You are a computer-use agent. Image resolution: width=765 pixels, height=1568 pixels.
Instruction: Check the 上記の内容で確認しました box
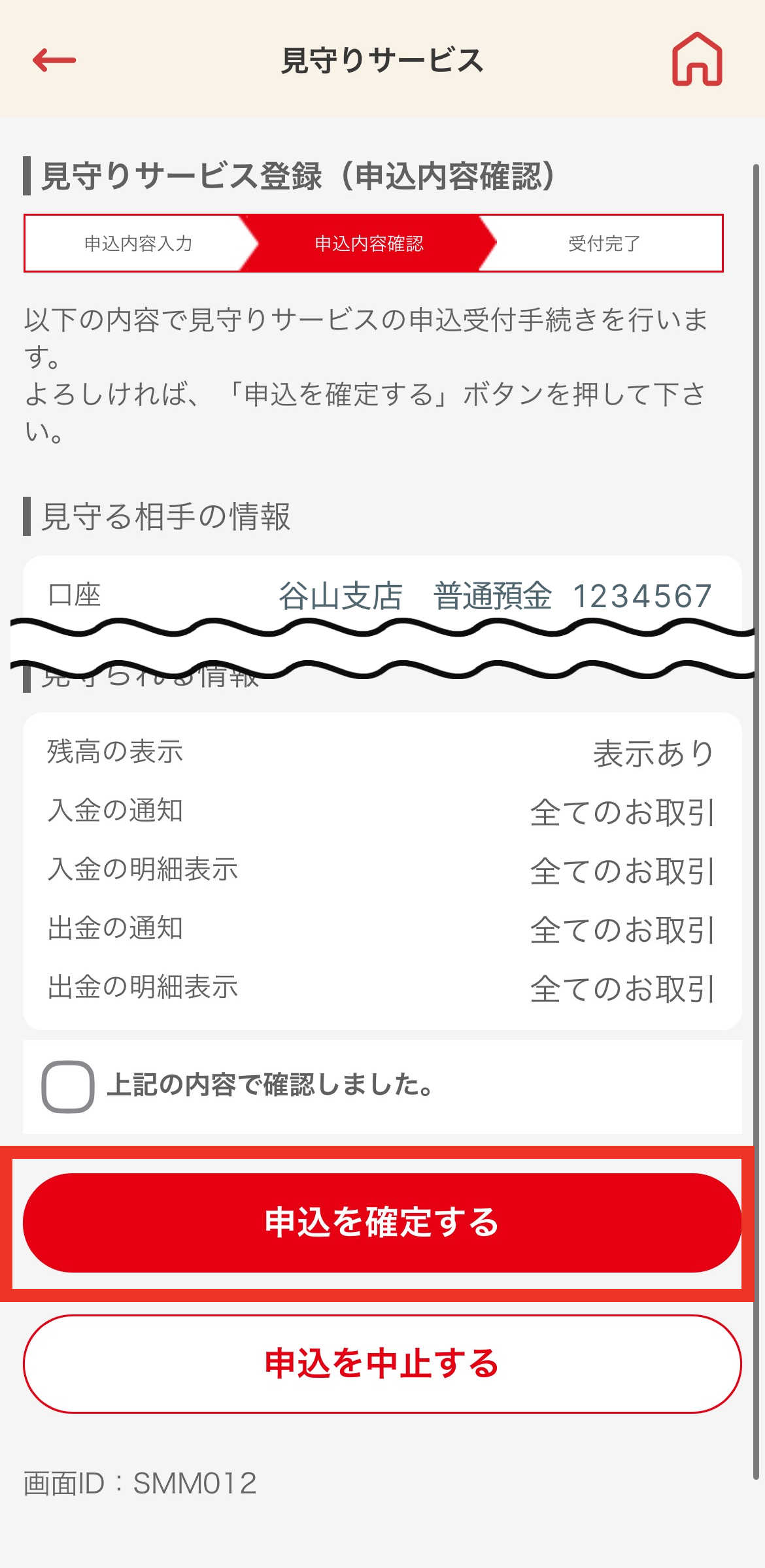(68, 1086)
